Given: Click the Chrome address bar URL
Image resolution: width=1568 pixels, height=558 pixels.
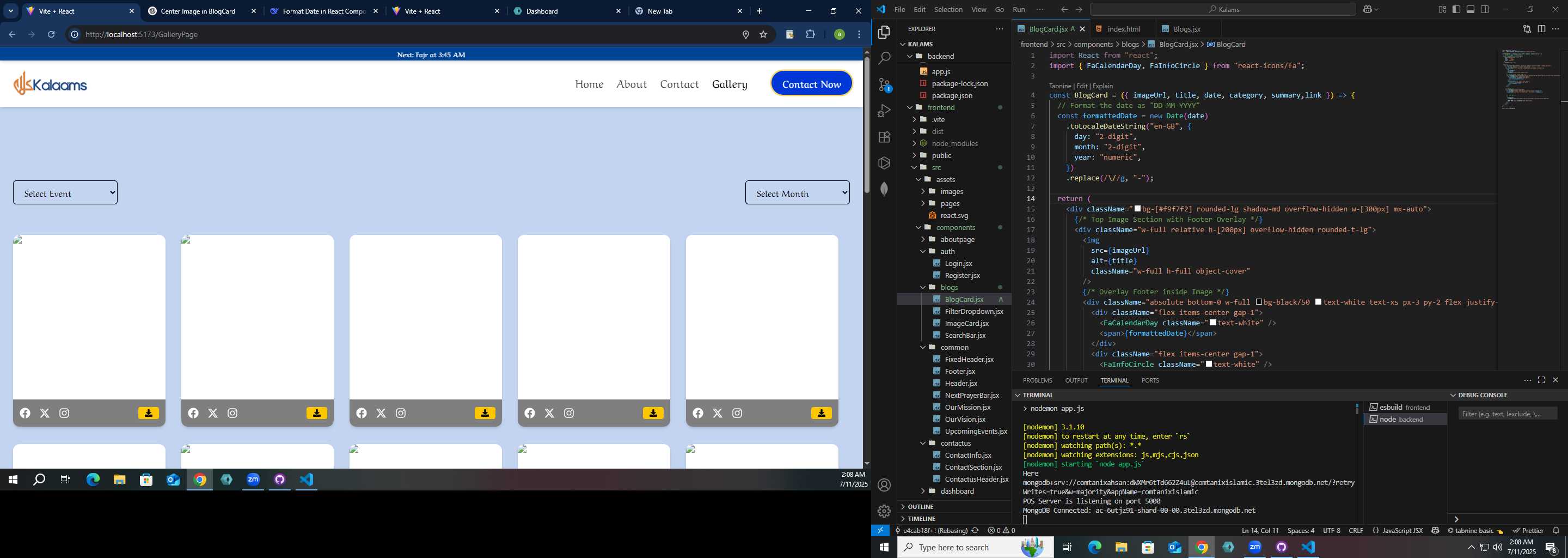Looking at the screenshot, I should [x=141, y=35].
